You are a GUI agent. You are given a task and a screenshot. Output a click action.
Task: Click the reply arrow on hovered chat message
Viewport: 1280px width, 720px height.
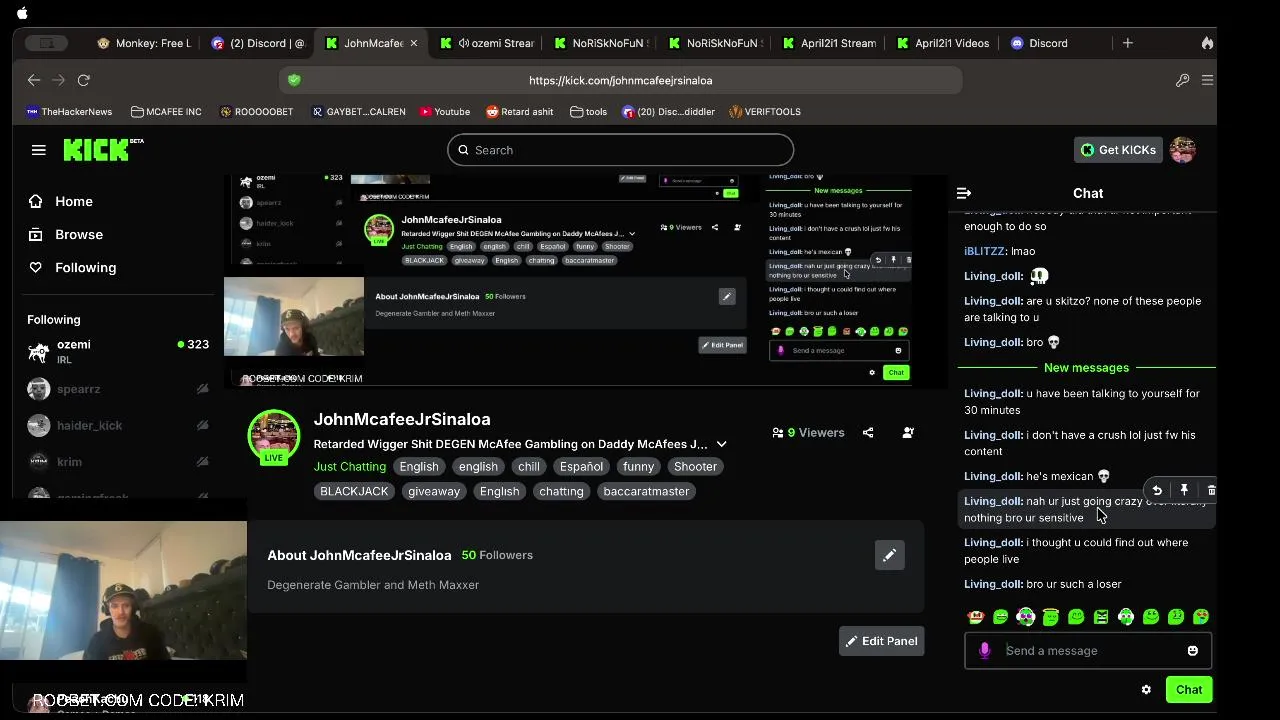(x=1157, y=490)
